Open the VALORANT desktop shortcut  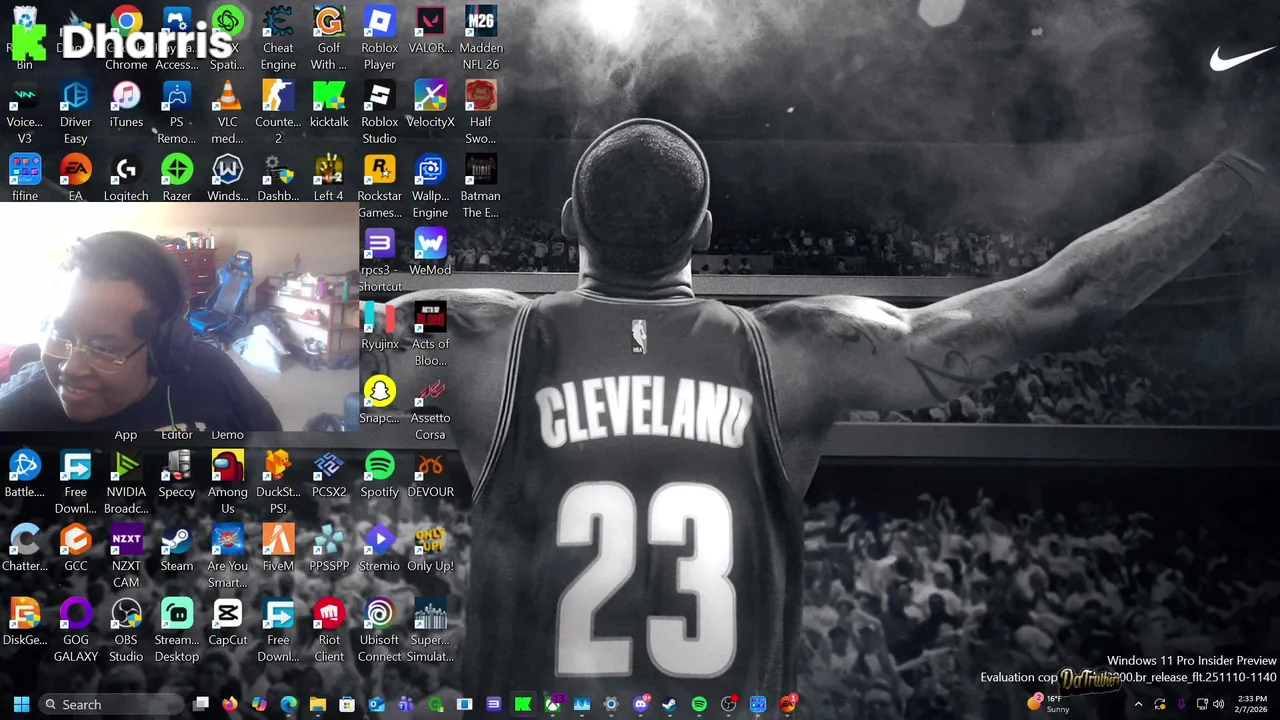(x=431, y=30)
